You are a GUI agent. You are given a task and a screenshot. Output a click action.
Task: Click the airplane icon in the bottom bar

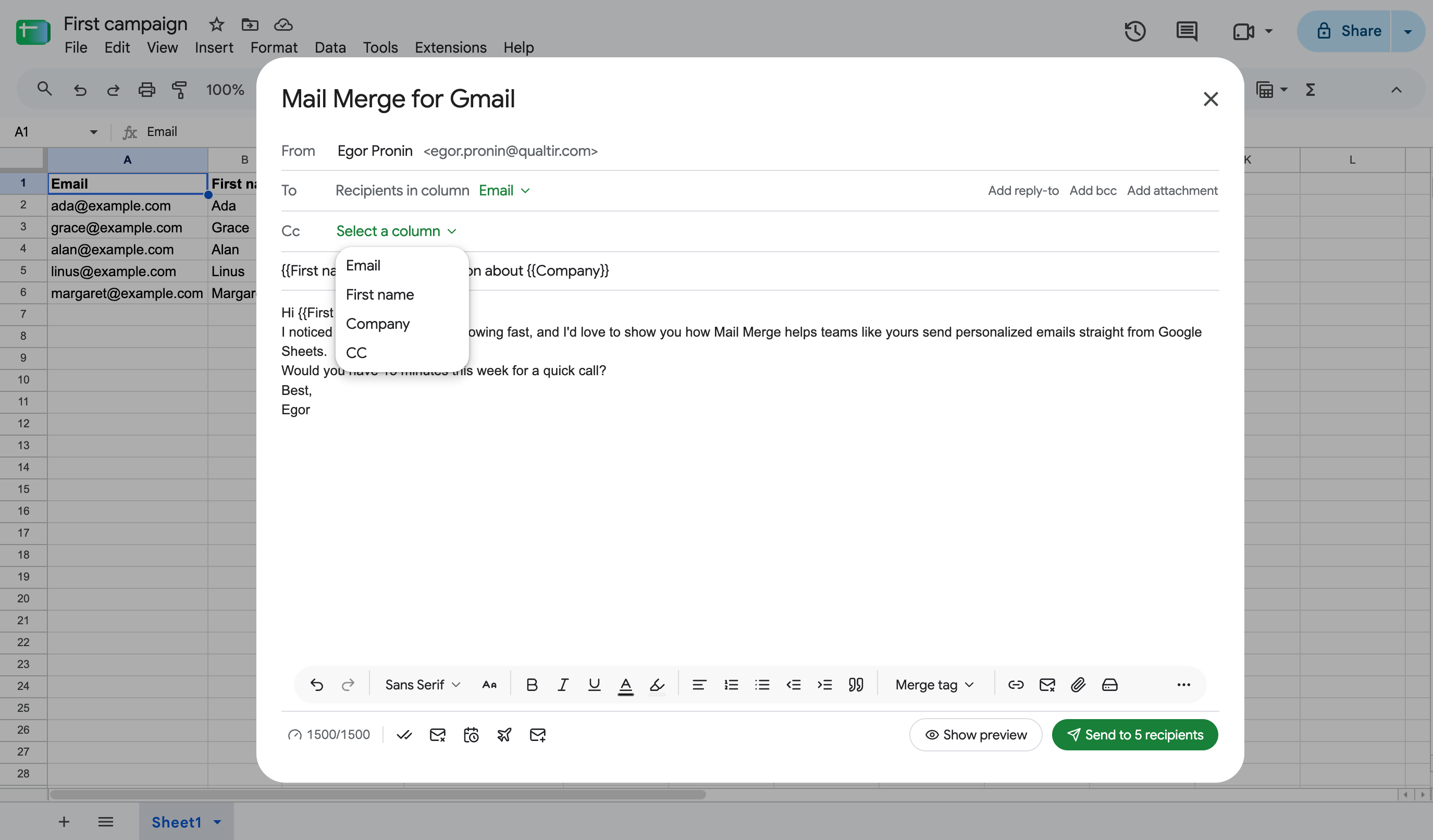[504, 735]
